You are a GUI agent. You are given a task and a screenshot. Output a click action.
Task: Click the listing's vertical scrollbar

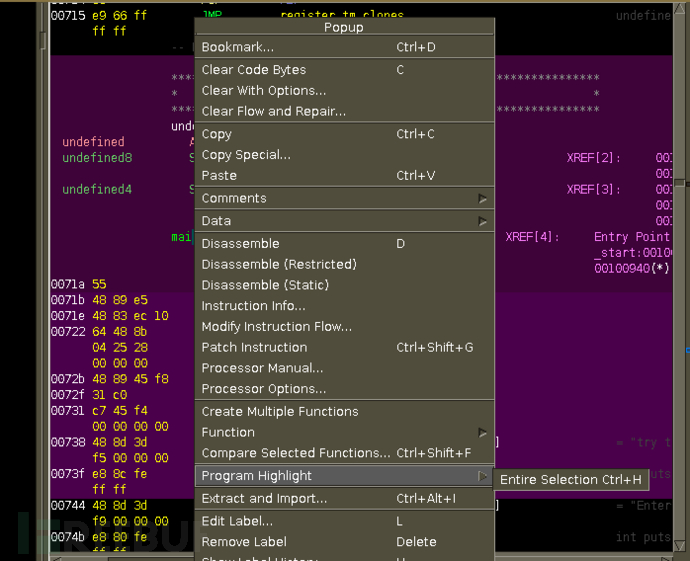[679, 300]
